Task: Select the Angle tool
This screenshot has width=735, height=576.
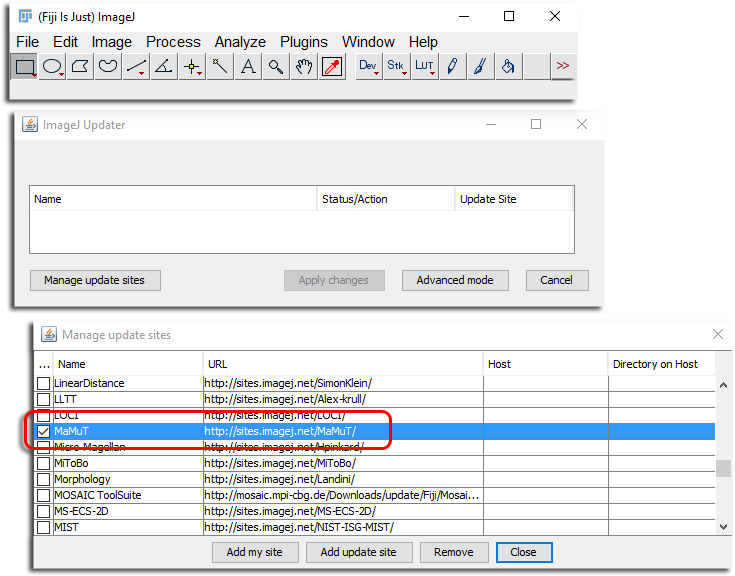Action: coord(164,67)
